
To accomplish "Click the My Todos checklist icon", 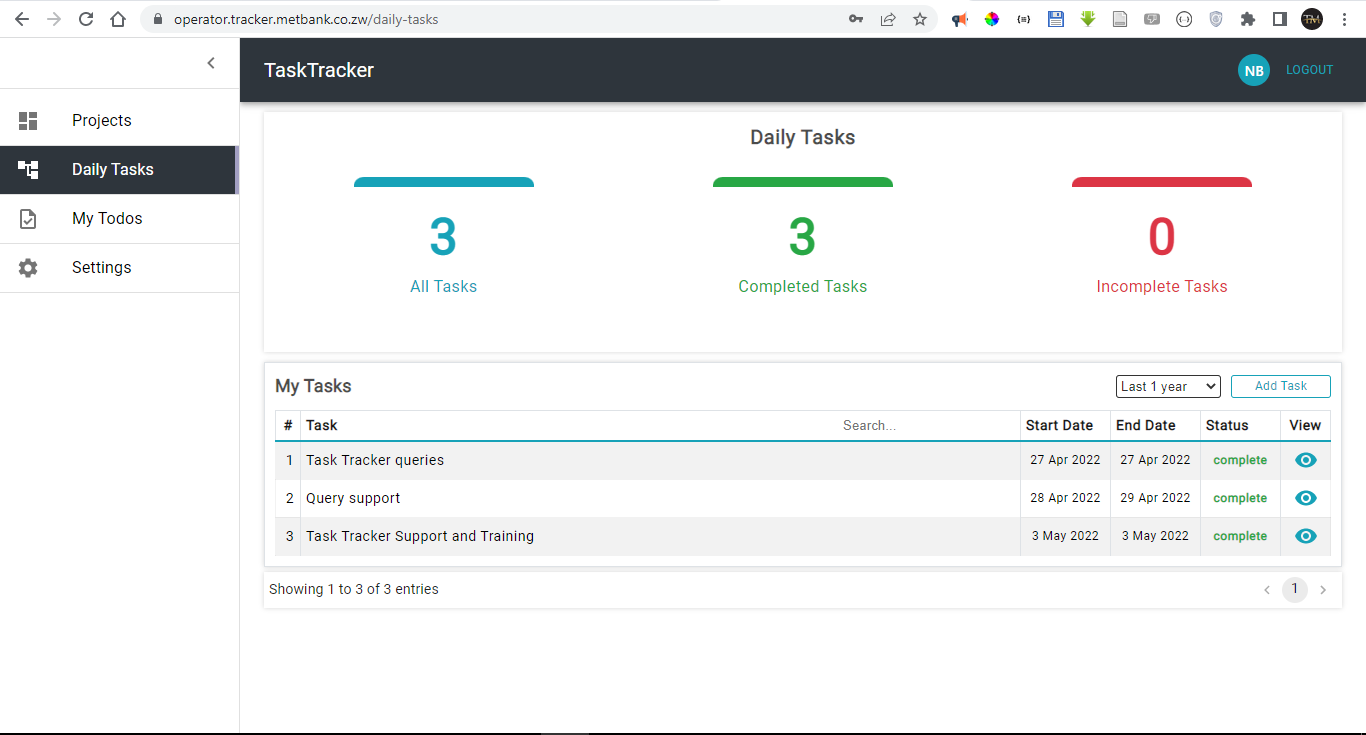I will 28,219.
